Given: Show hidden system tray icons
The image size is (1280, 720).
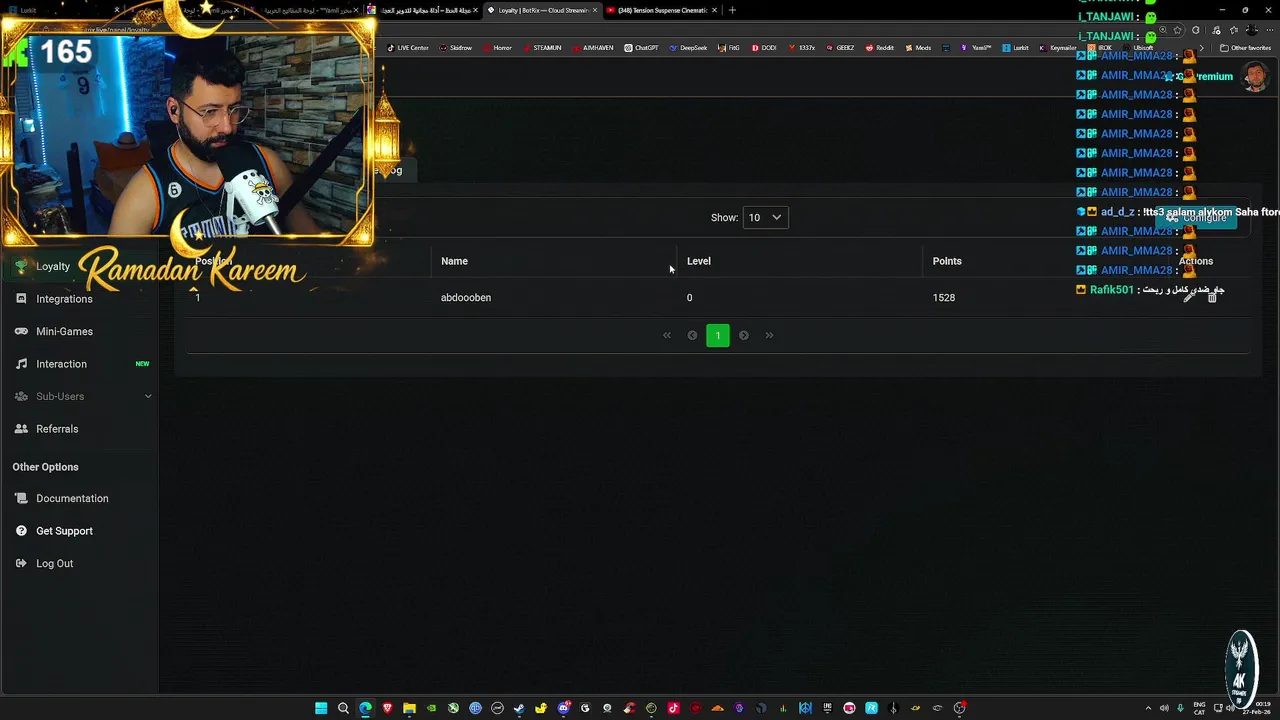Looking at the screenshot, I should pyautogui.click(x=1148, y=708).
